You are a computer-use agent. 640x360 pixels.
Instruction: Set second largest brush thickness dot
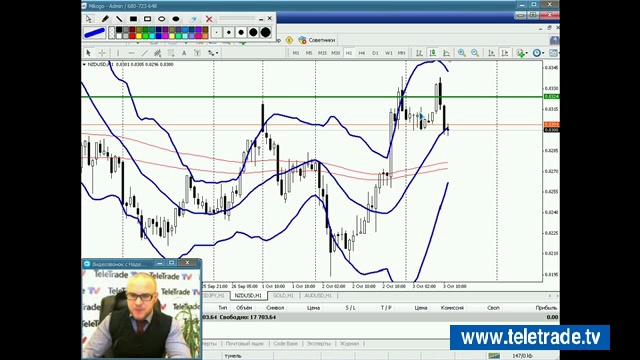coord(253,32)
